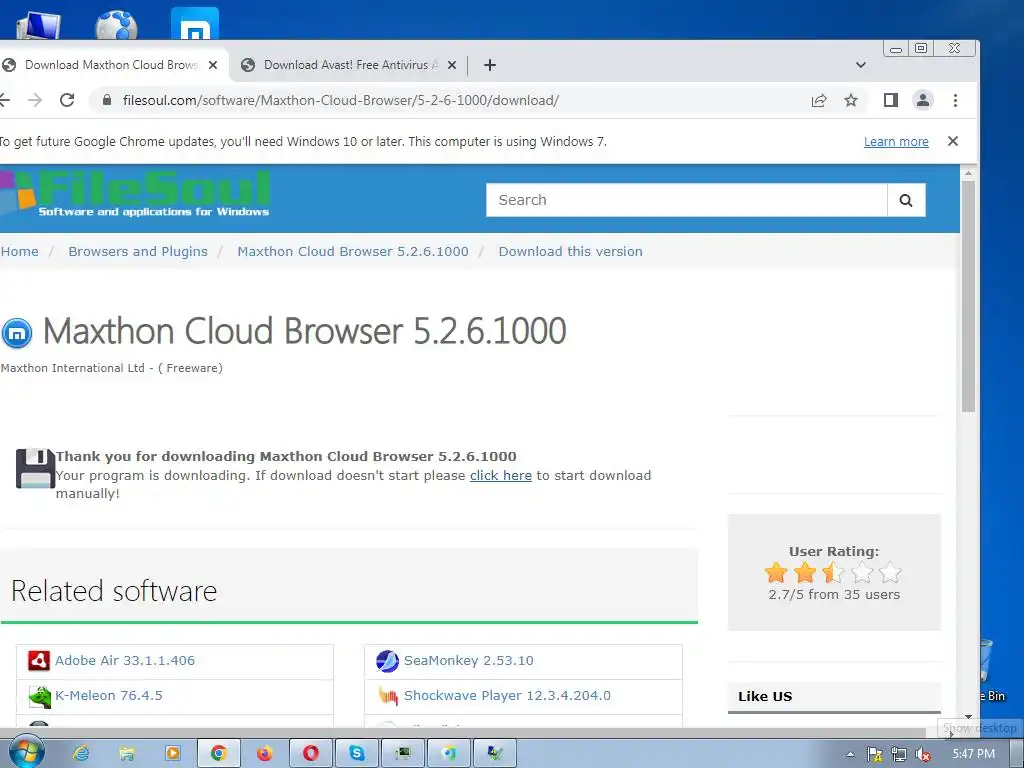
Task: Open the tab search dropdown chevron
Action: [861, 65]
